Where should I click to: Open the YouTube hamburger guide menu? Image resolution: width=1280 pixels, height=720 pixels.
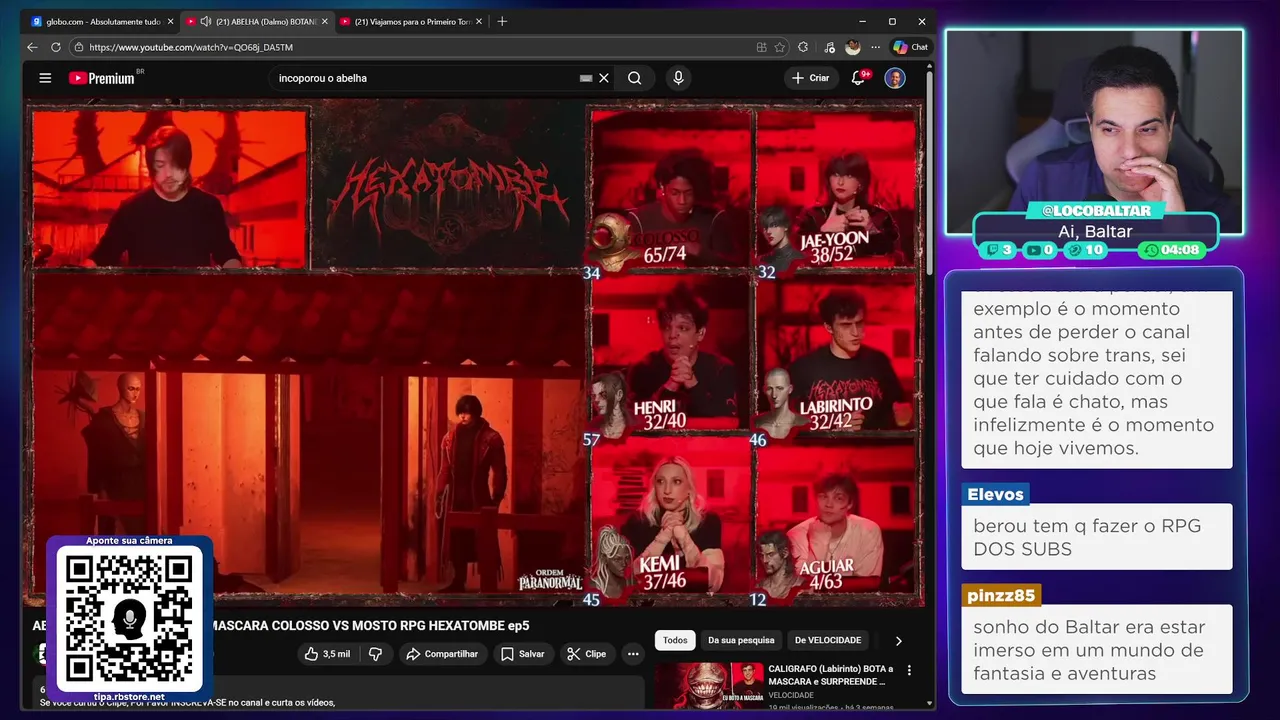(x=45, y=78)
